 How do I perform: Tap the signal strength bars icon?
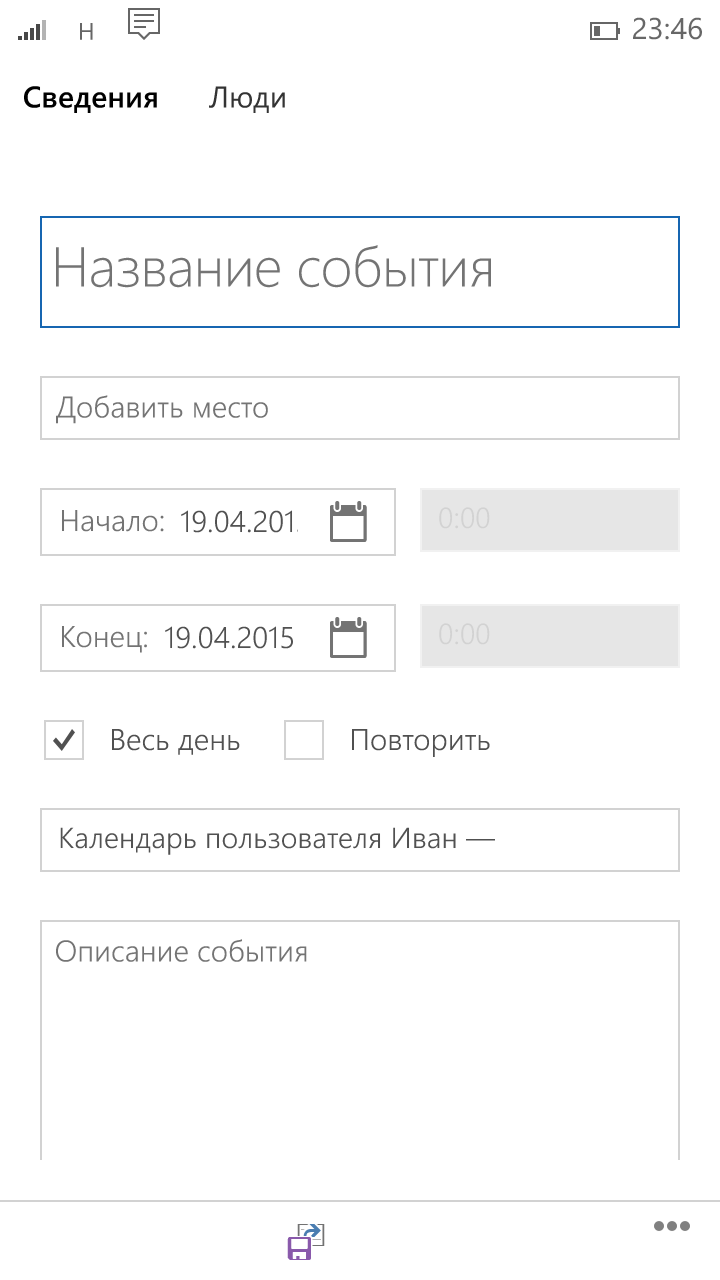(x=32, y=32)
